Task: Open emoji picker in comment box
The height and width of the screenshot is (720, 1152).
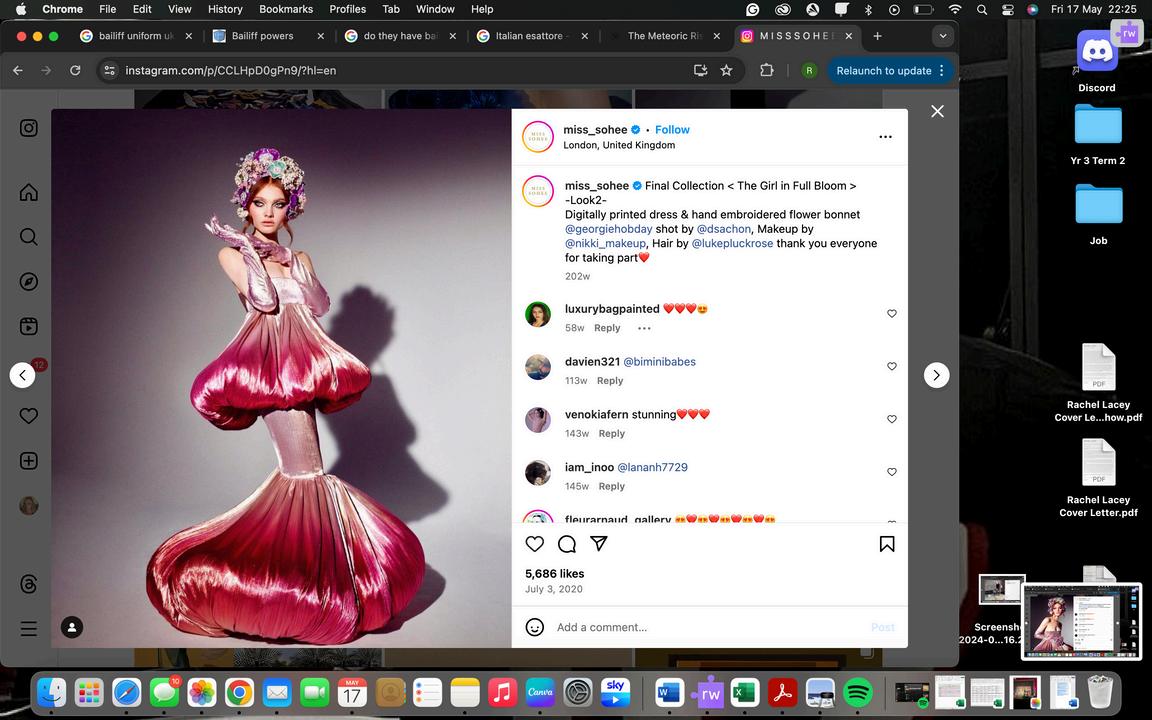Action: (x=535, y=627)
